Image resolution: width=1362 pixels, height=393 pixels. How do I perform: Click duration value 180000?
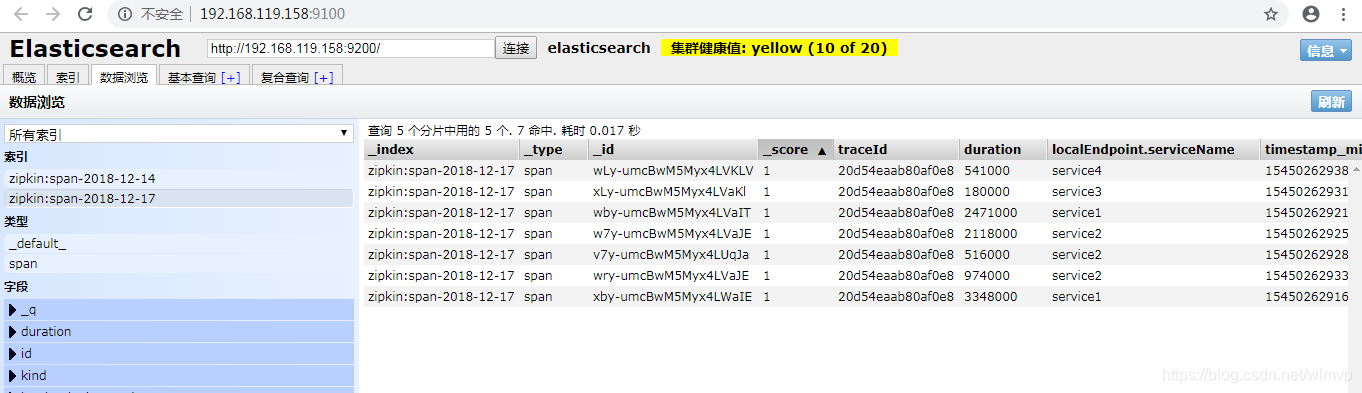pyautogui.click(x=986, y=192)
